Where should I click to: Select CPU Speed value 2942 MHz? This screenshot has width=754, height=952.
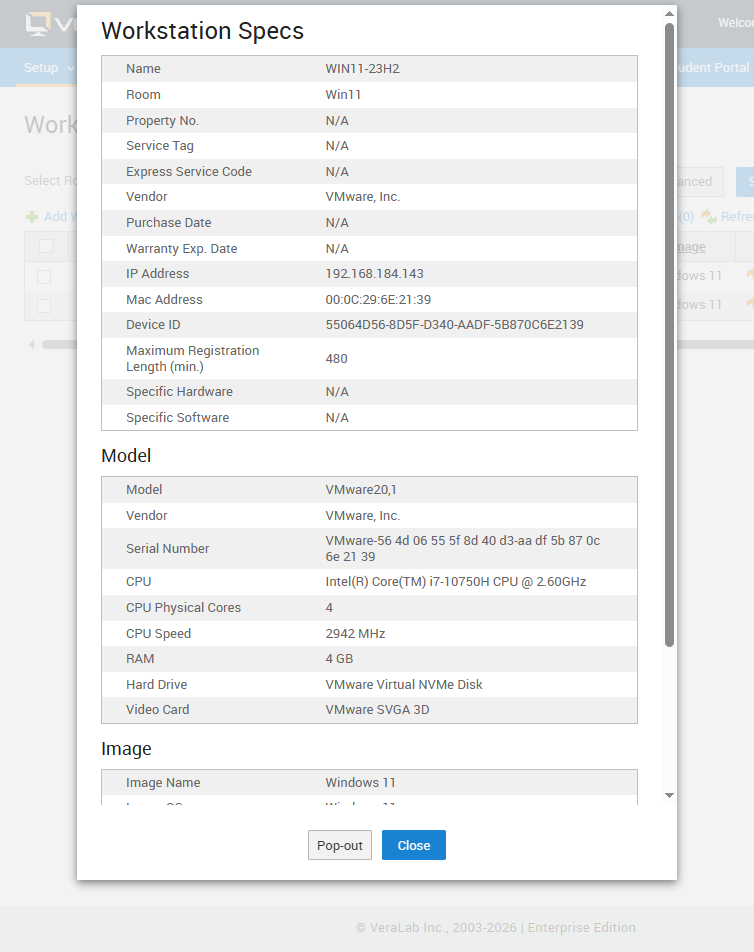coord(355,633)
